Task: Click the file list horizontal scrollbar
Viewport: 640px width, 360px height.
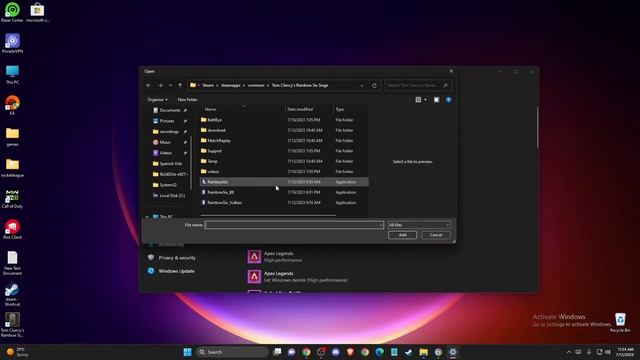Action: [268, 215]
